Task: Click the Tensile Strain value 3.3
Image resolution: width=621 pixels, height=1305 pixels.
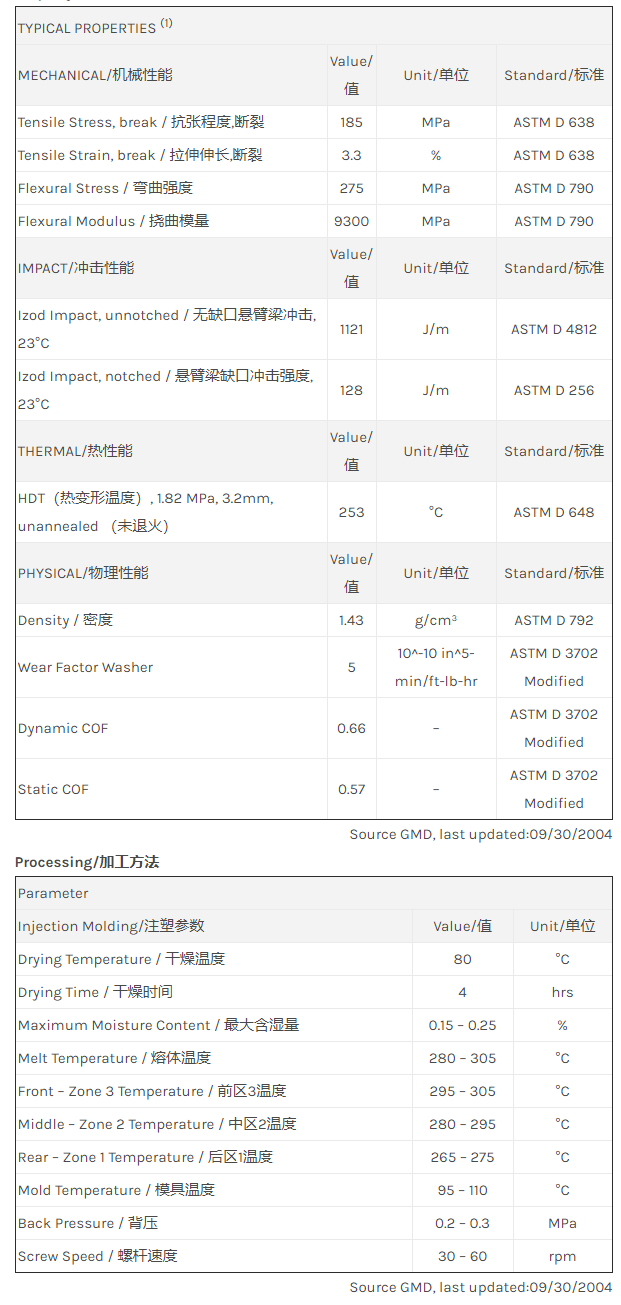Action: [351, 155]
